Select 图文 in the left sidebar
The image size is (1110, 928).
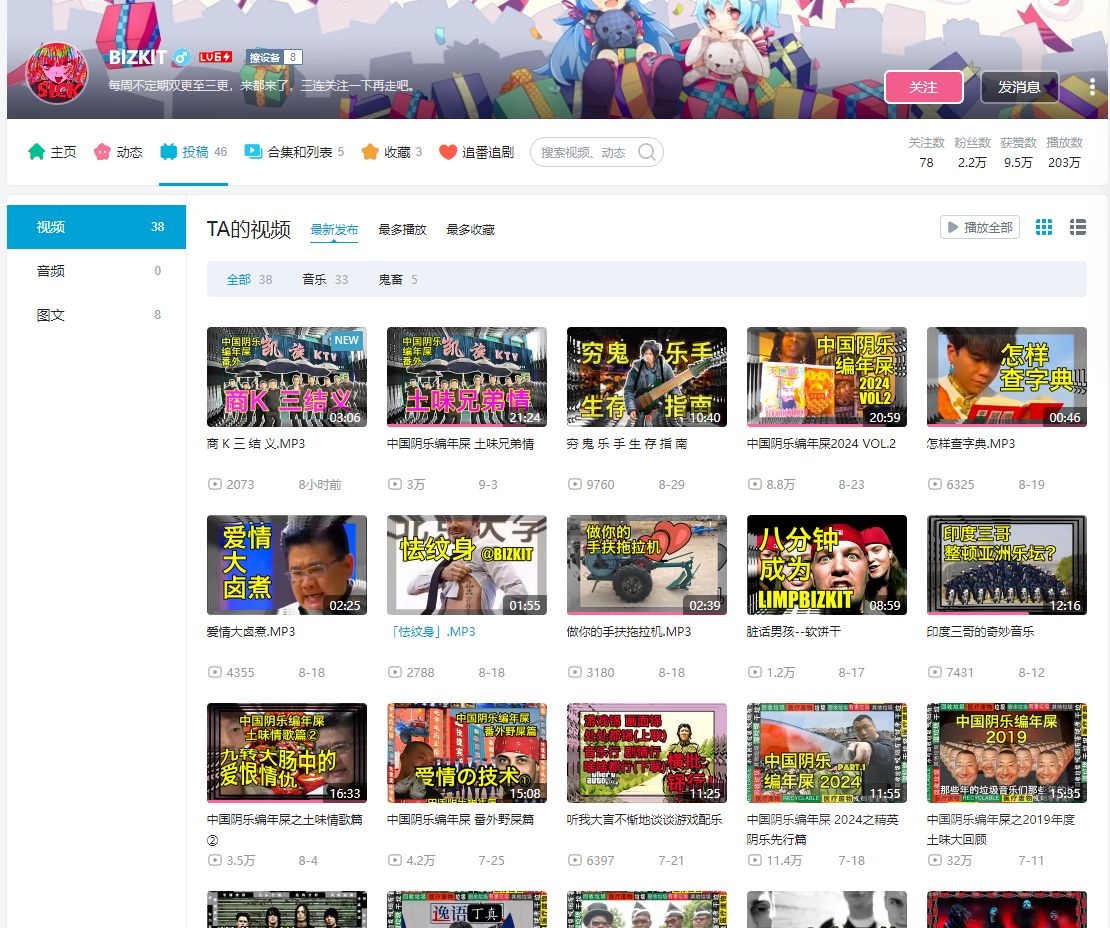[x=51, y=315]
